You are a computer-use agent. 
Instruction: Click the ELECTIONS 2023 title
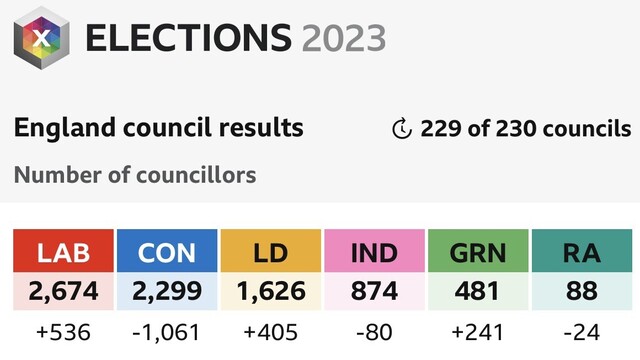point(236,38)
